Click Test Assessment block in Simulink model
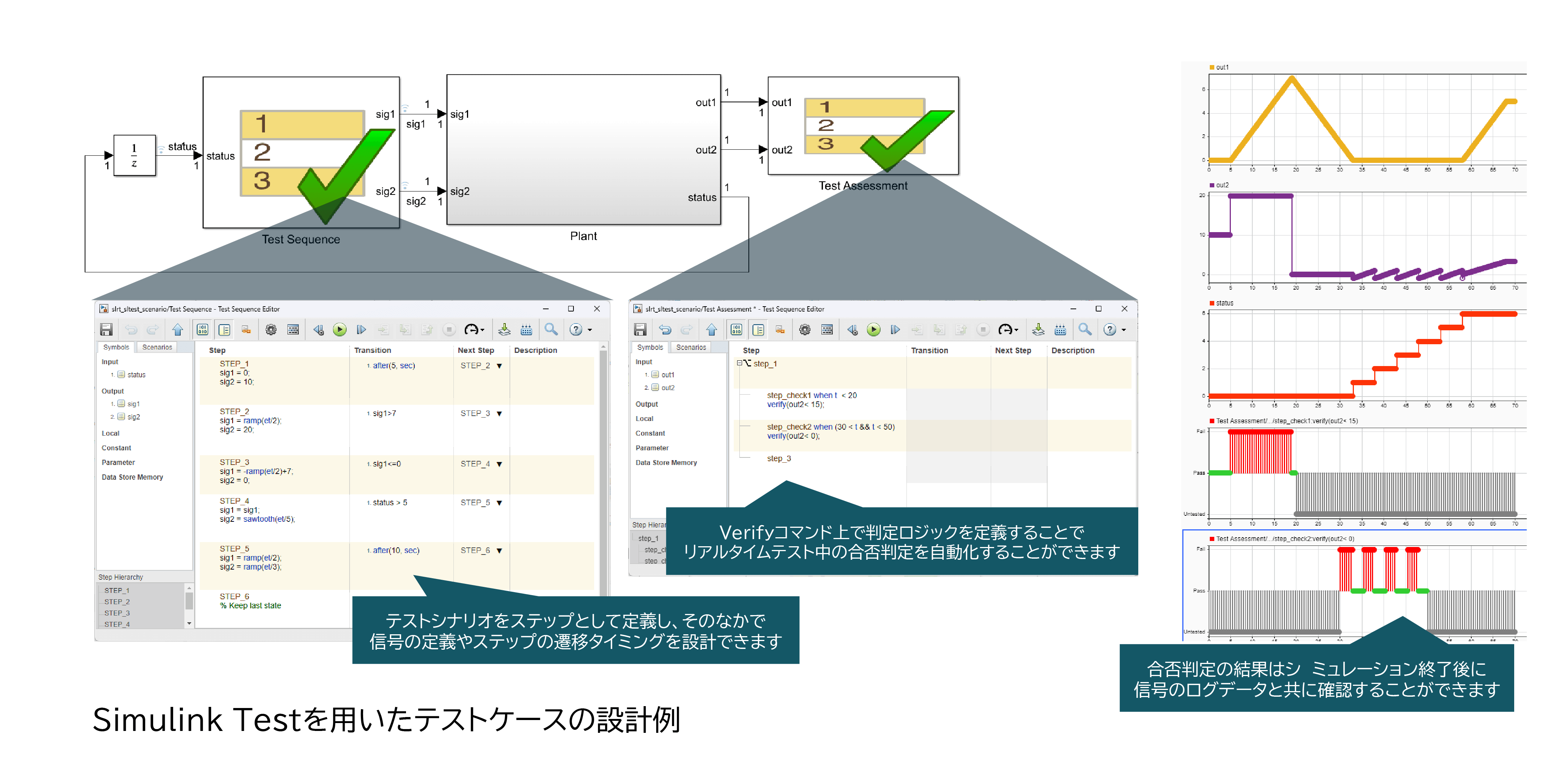 (863, 125)
